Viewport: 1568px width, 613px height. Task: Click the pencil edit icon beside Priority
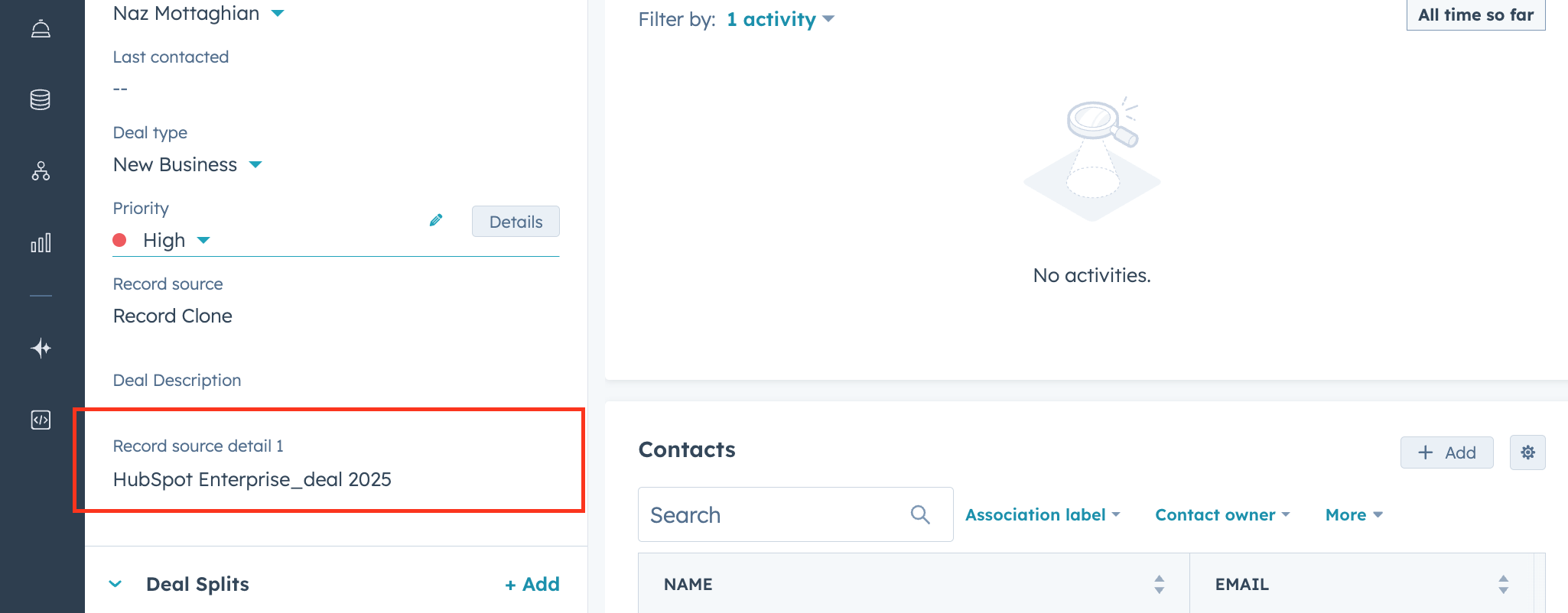pos(436,220)
